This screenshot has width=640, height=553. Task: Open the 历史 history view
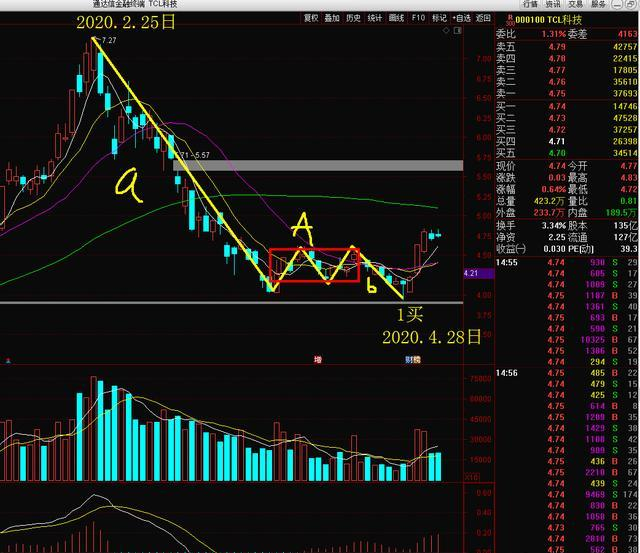click(353, 18)
